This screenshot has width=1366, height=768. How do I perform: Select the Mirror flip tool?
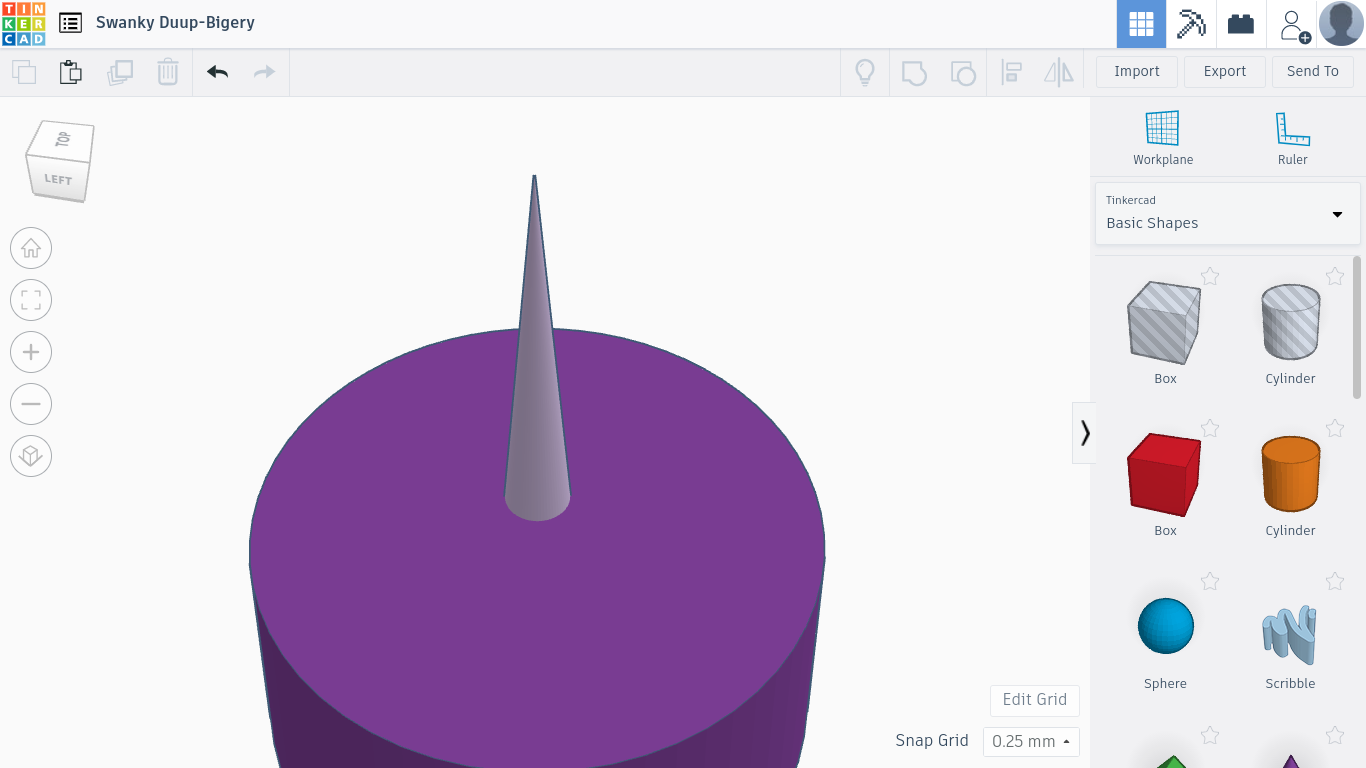click(1058, 71)
